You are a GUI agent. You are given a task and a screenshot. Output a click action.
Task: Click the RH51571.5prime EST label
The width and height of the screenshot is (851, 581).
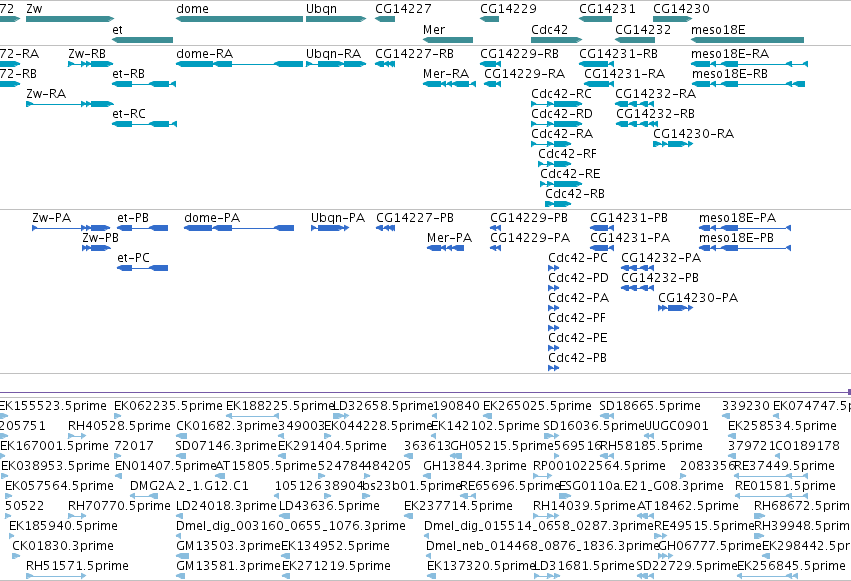(x=77, y=566)
